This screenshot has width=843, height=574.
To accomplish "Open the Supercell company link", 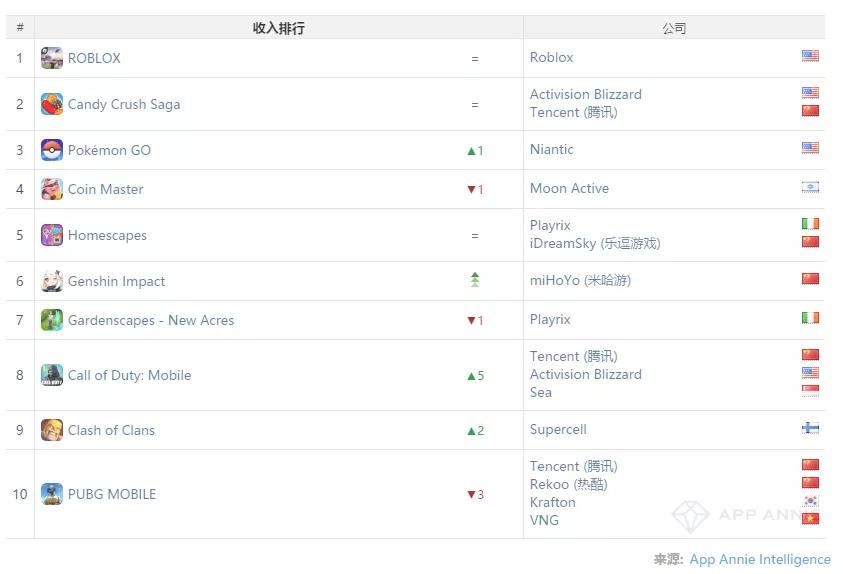I will tap(558, 429).
